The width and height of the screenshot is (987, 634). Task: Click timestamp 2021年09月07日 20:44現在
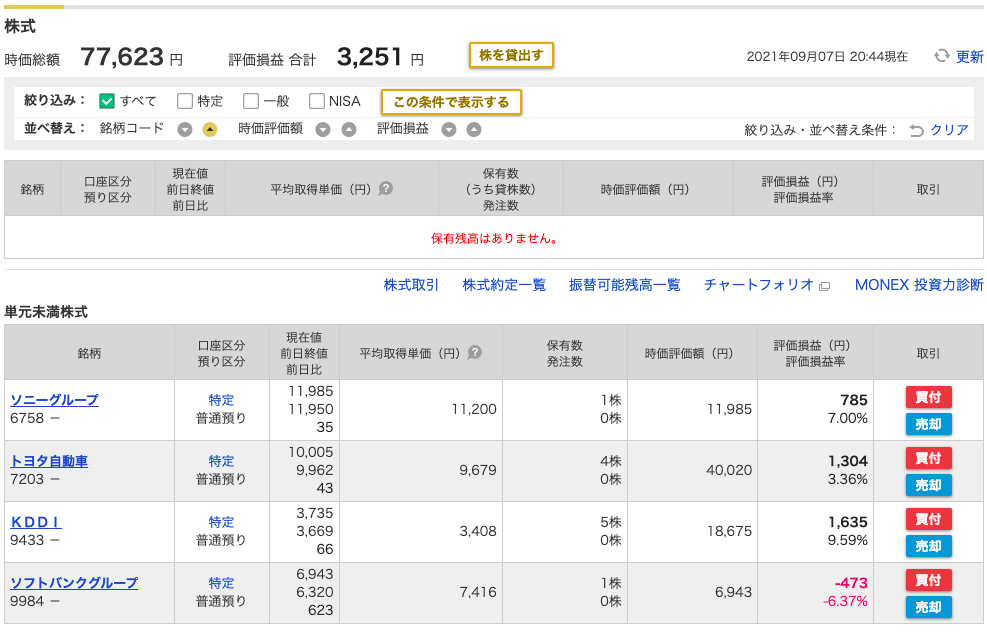coord(827,57)
